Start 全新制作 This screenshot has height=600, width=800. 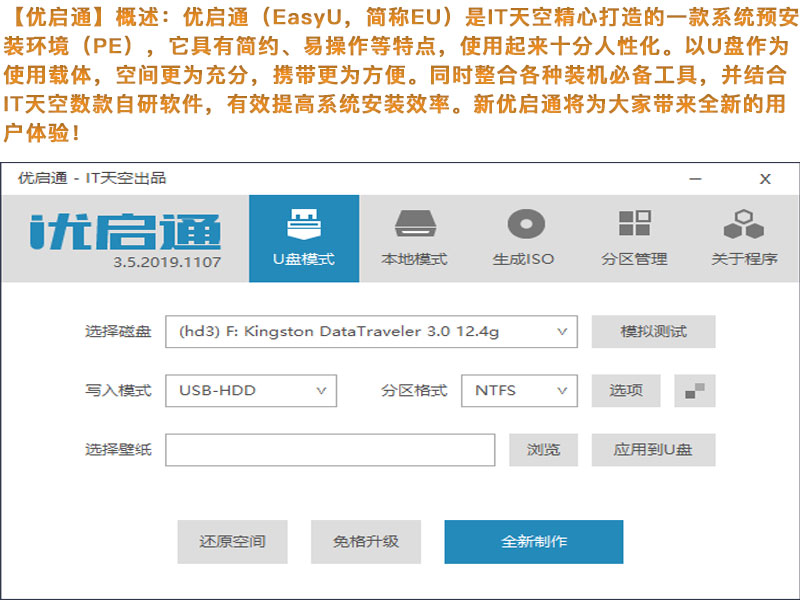[x=534, y=542]
